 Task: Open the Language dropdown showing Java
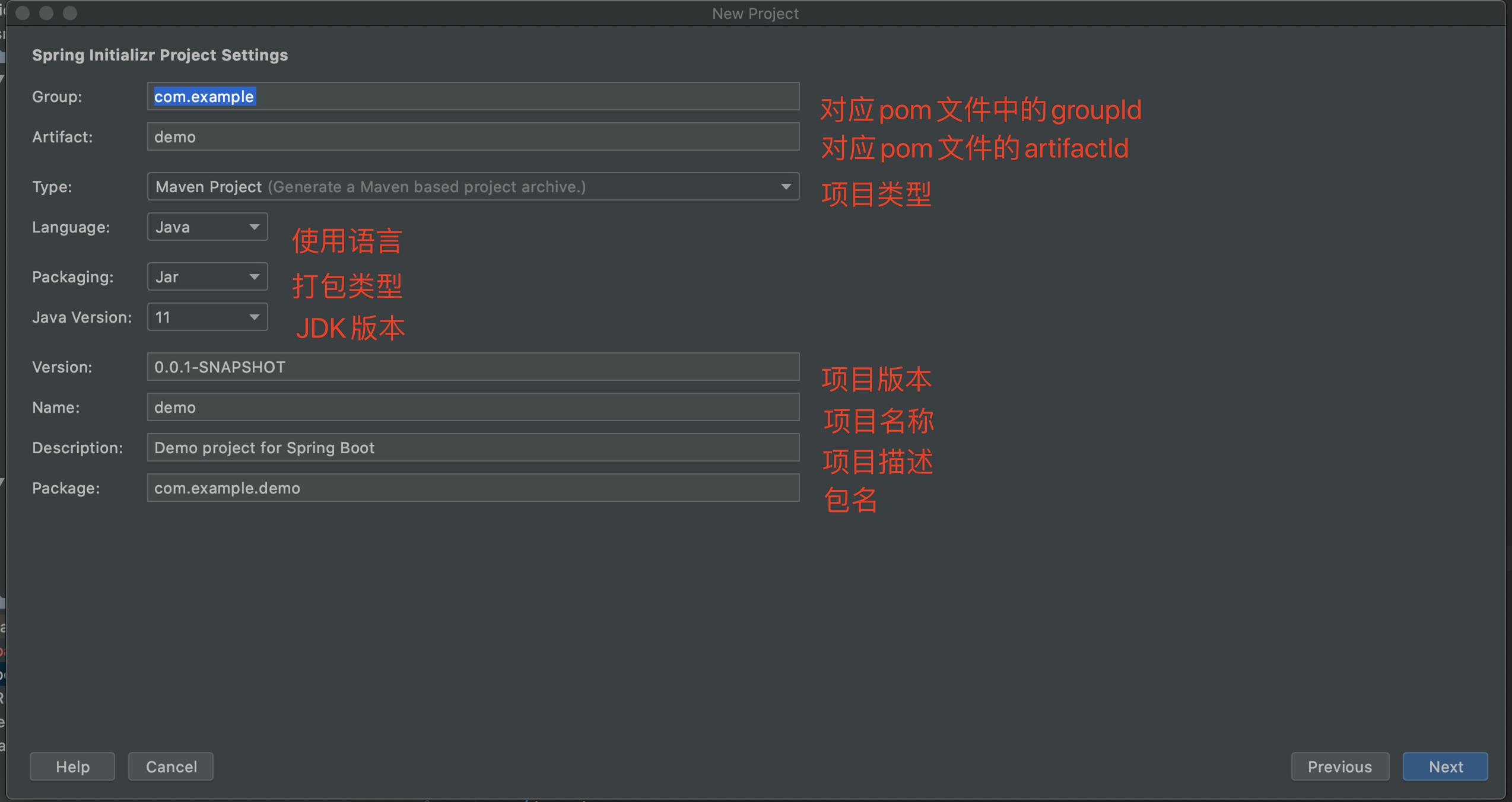tap(207, 227)
